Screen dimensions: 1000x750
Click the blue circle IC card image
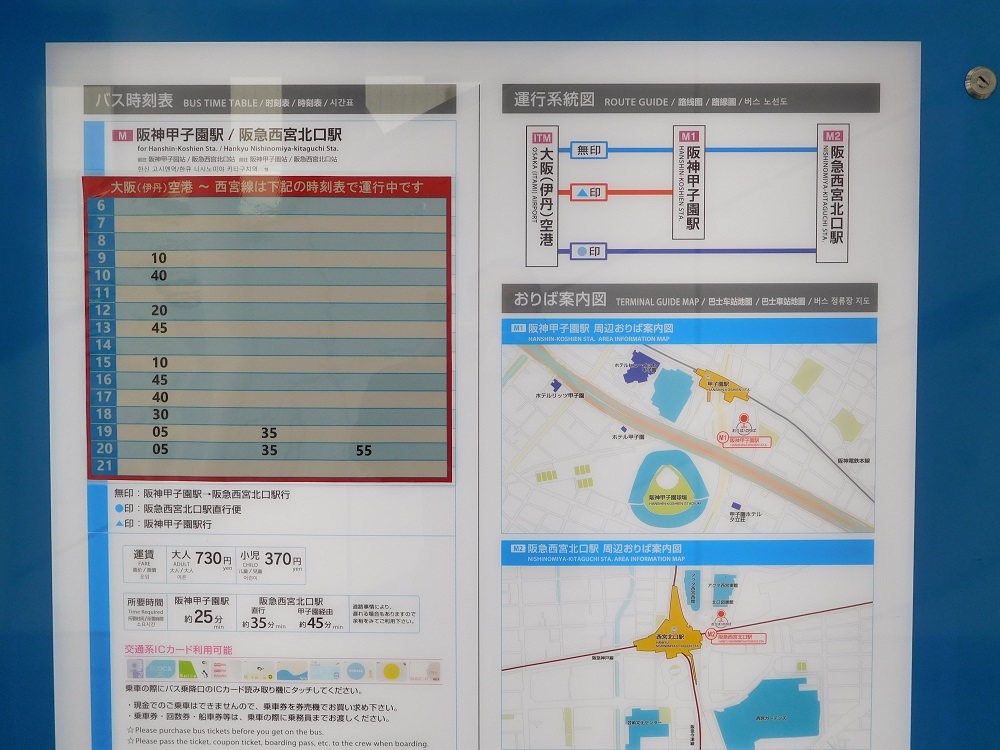(358, 671)
